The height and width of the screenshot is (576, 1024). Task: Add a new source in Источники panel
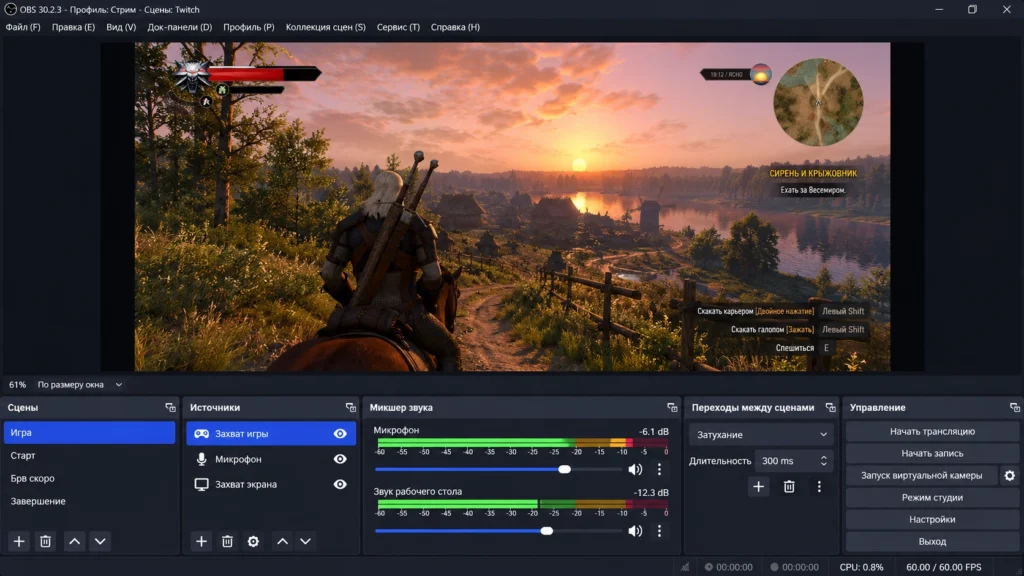click(201, 541)
